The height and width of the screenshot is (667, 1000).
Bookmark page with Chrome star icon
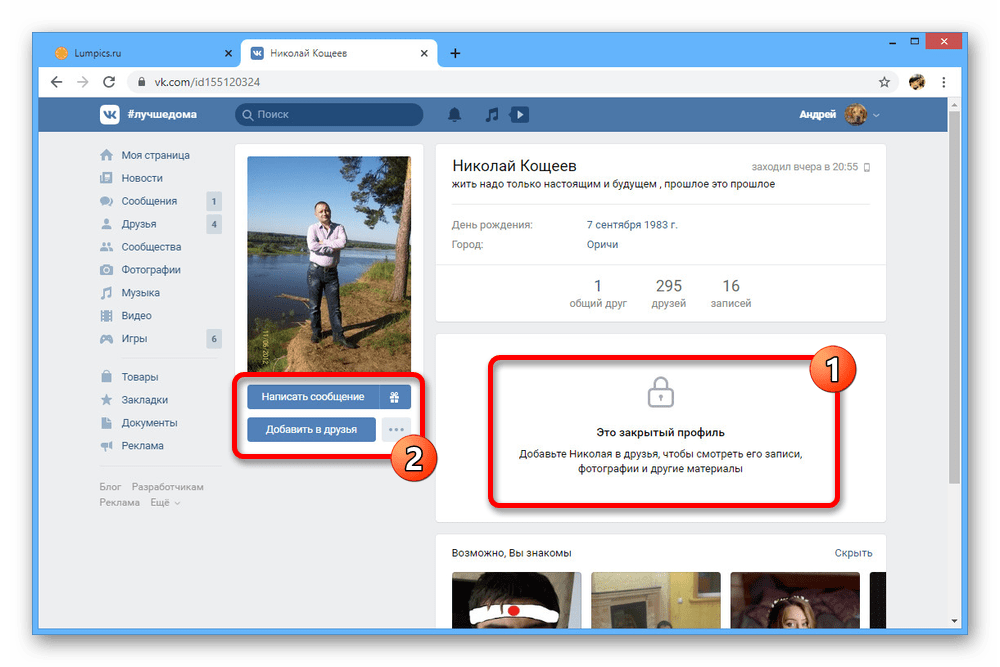[884, 82]
